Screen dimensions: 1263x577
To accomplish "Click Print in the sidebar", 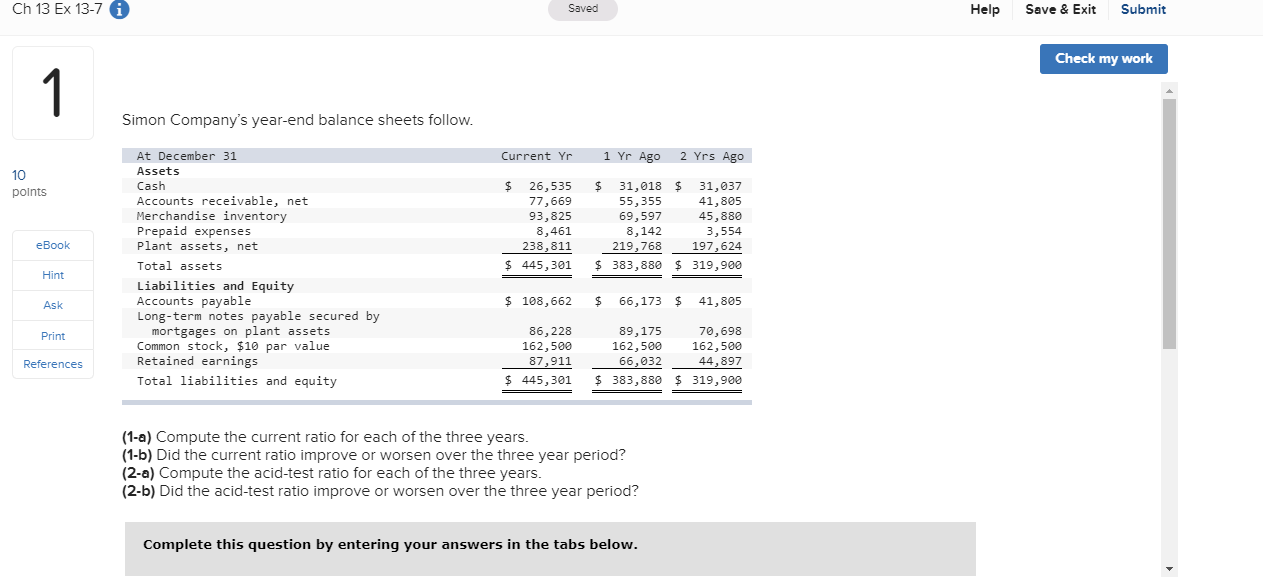I will [53, 336].
